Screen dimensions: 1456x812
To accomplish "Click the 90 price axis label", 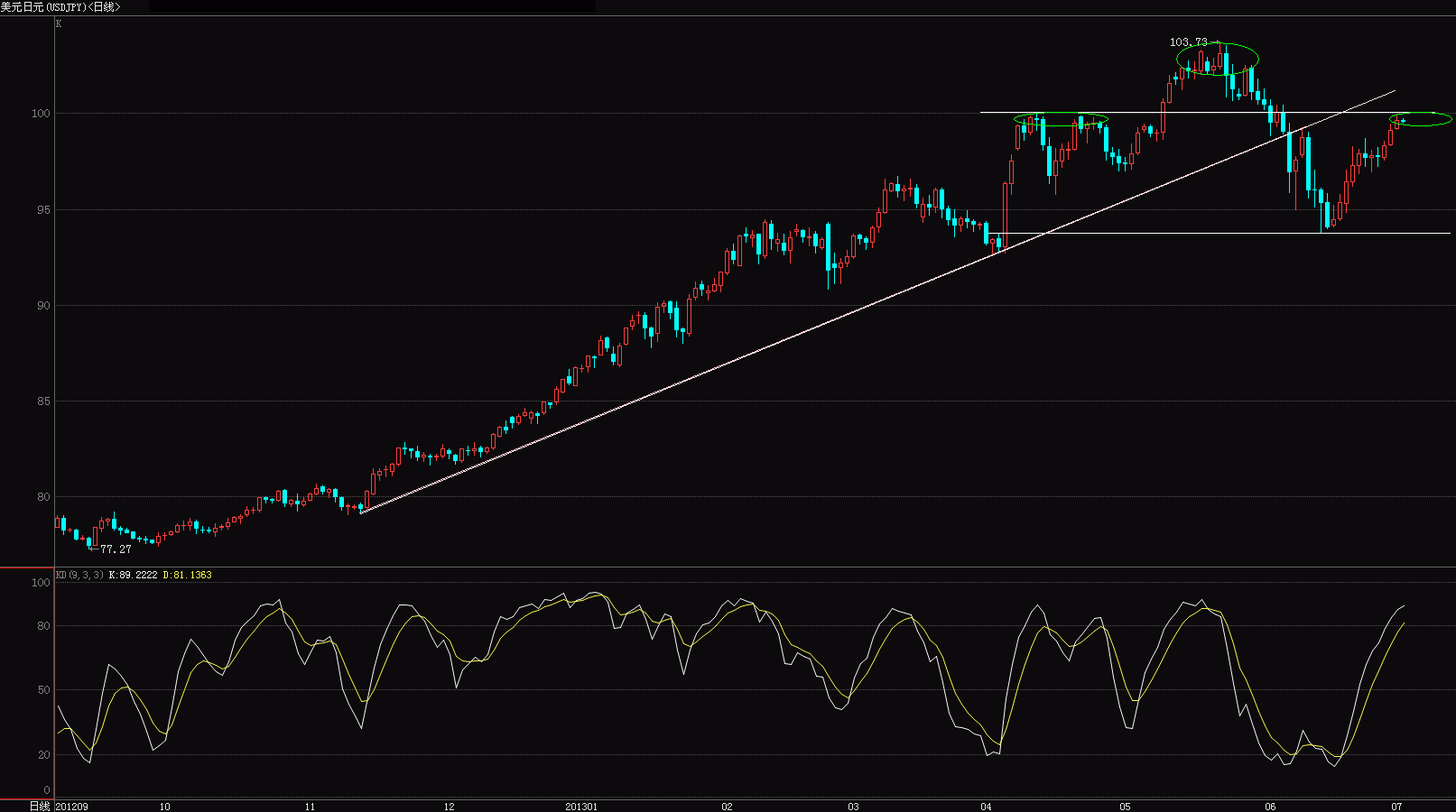I will (x=44, y=306).
